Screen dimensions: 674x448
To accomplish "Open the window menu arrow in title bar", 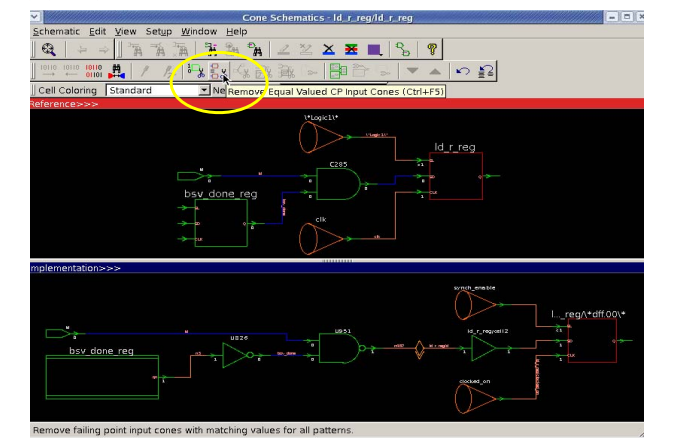I will click(x=35, y=17).
